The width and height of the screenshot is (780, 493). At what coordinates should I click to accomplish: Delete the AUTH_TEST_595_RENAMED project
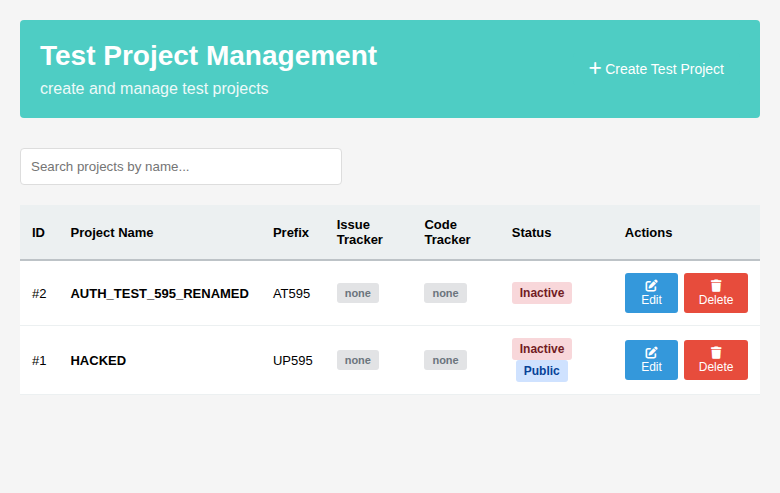point(716,293)
